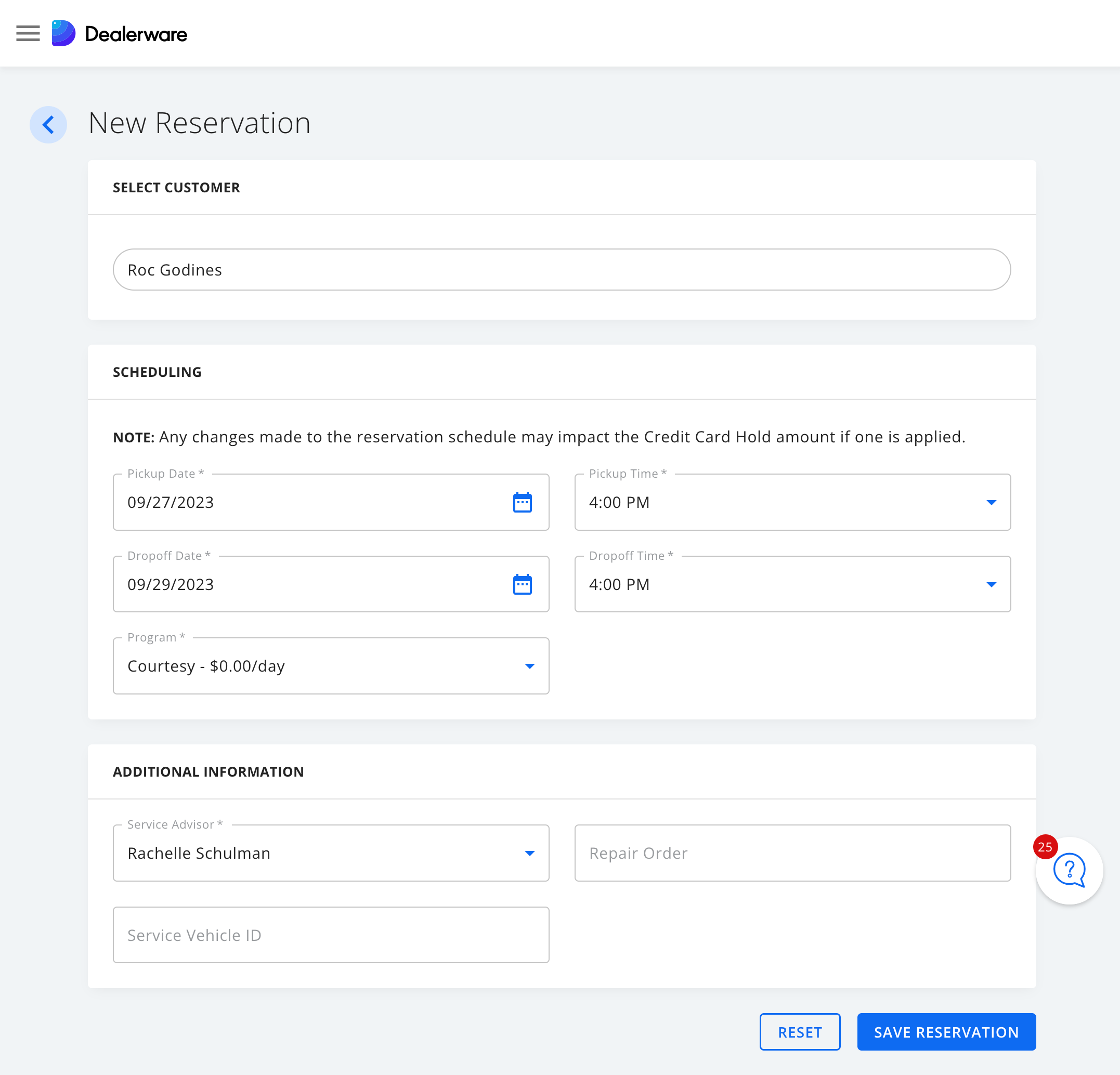Click the Dealerware logo

coord(120,34)
